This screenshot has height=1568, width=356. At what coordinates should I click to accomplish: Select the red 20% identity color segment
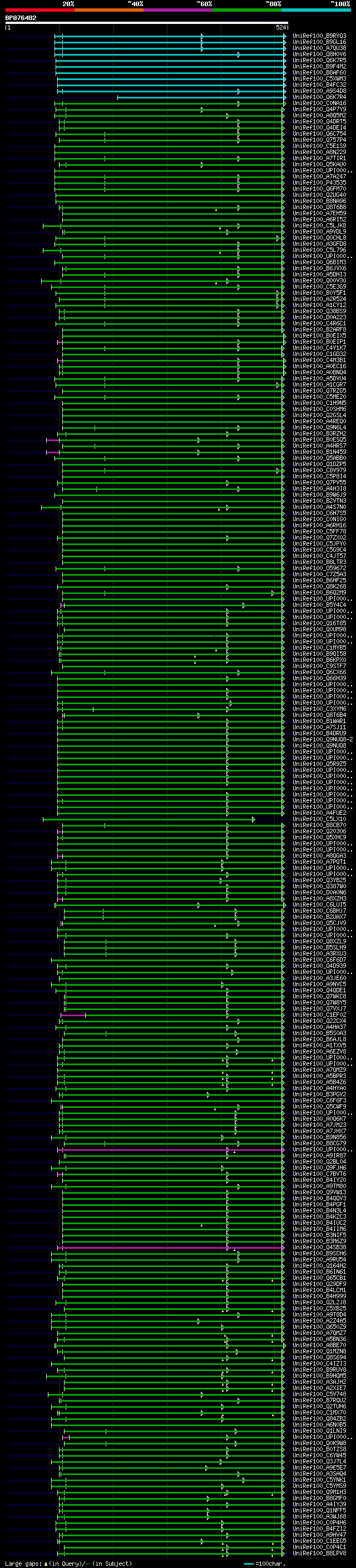coord(39,10)
